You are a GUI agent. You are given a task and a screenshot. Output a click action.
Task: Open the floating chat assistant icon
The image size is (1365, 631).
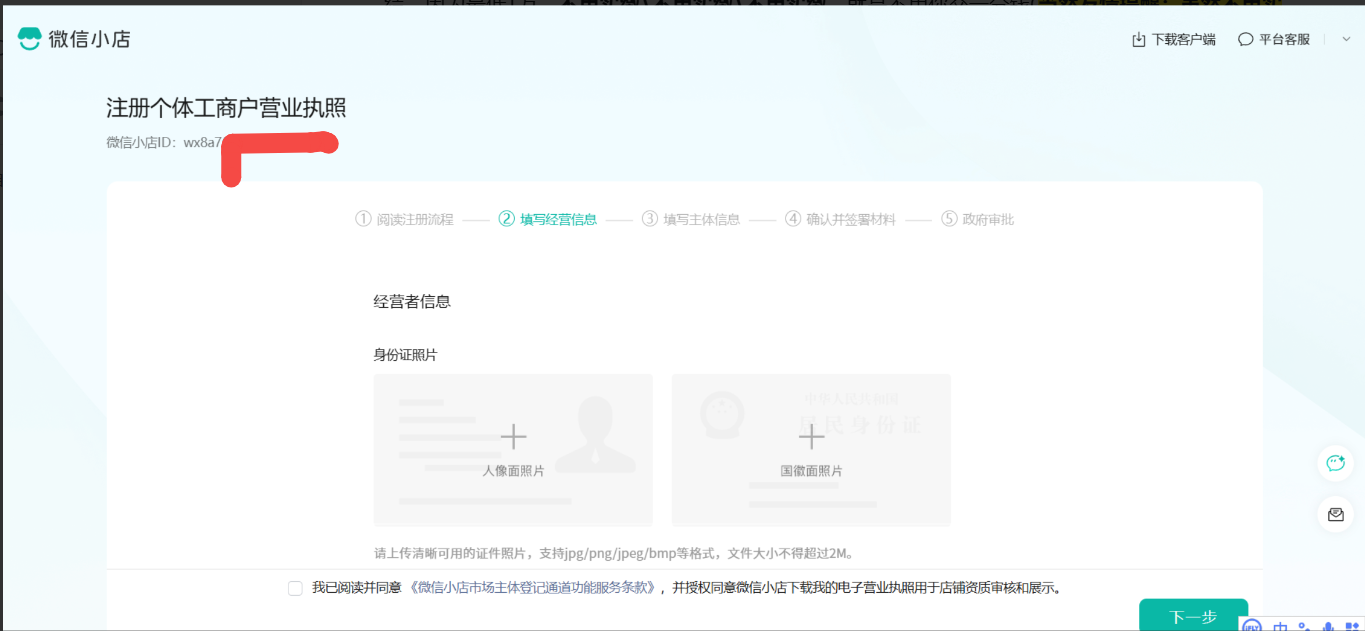[1336, 463]
